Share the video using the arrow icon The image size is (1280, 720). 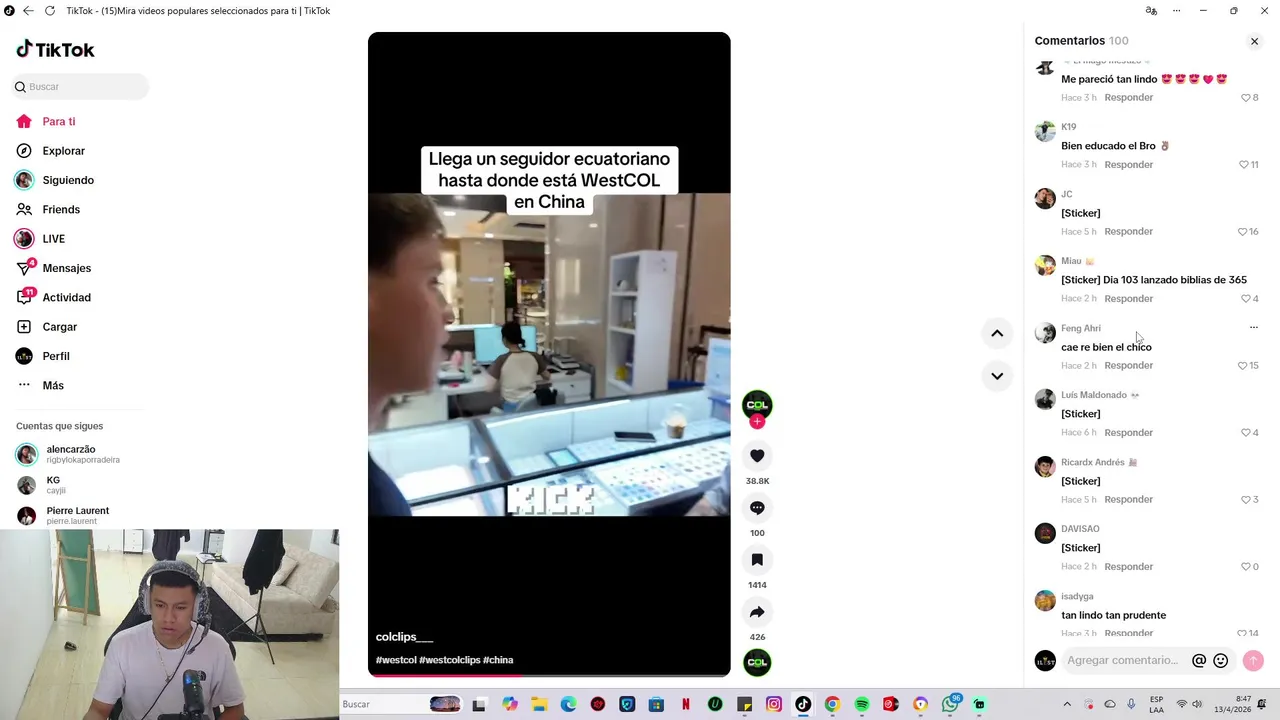click(757, 612)
